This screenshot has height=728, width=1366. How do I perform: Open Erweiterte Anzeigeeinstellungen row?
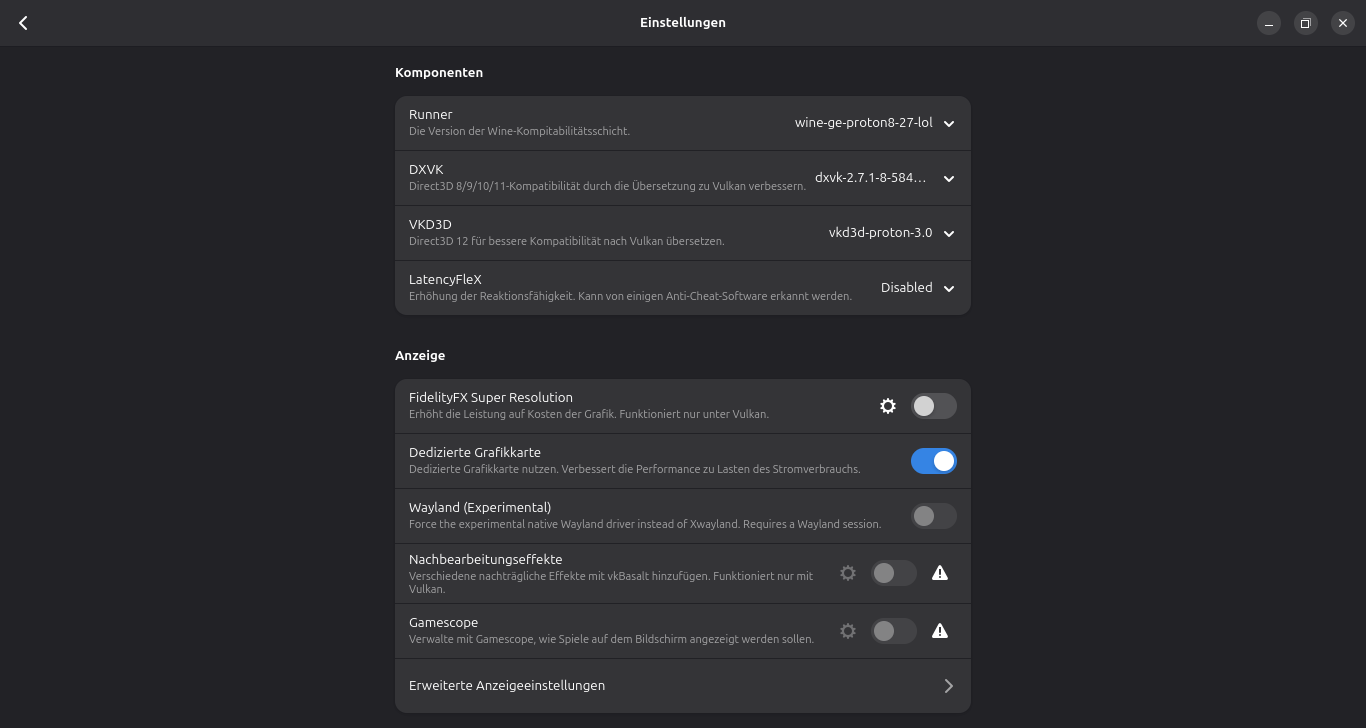600,686
